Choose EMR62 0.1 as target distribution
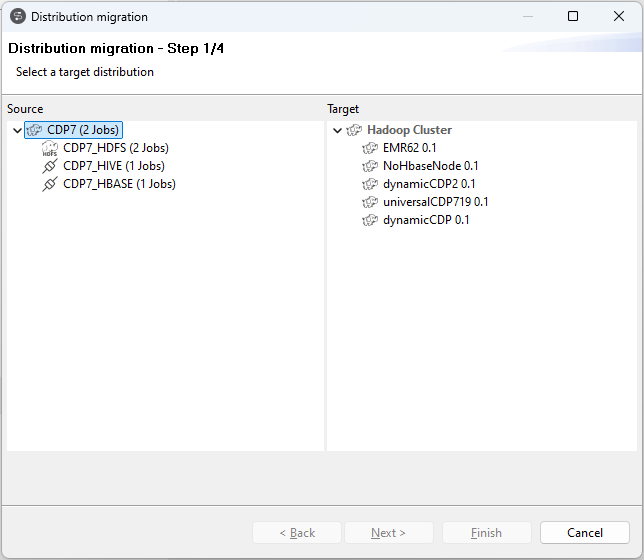 tap(409, 148)
